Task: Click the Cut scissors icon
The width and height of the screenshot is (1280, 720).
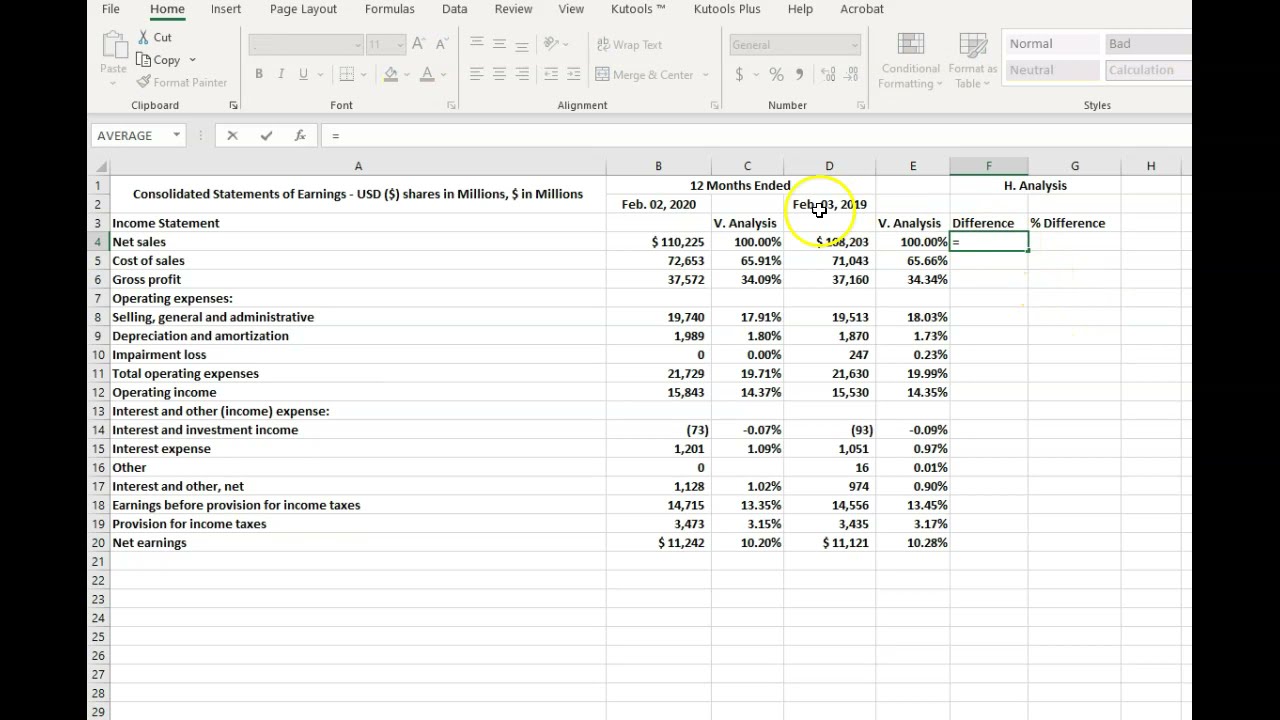Action: (144, 37)
